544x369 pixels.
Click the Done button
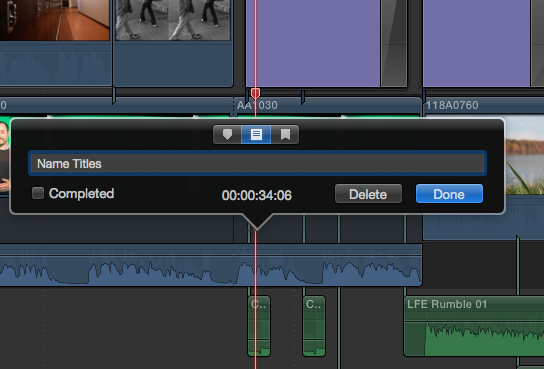pos(449,194)
